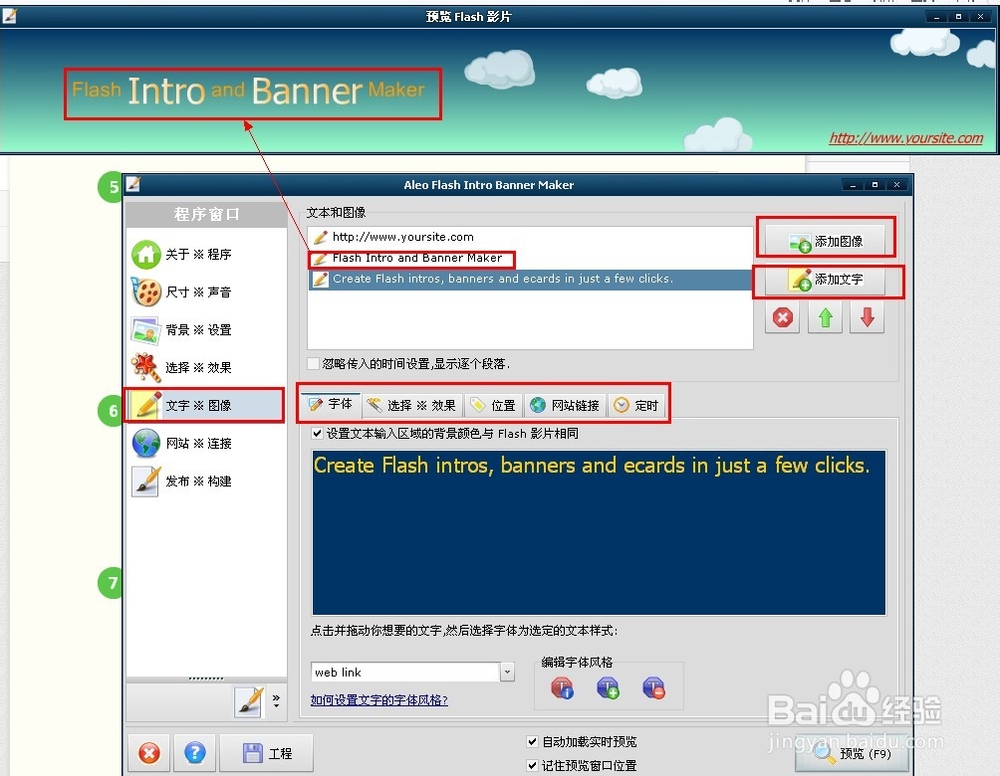Click the add font style icon
The width and height of the screenshot is (1000, 776).
pyautogui.click(x=608, y=689)
